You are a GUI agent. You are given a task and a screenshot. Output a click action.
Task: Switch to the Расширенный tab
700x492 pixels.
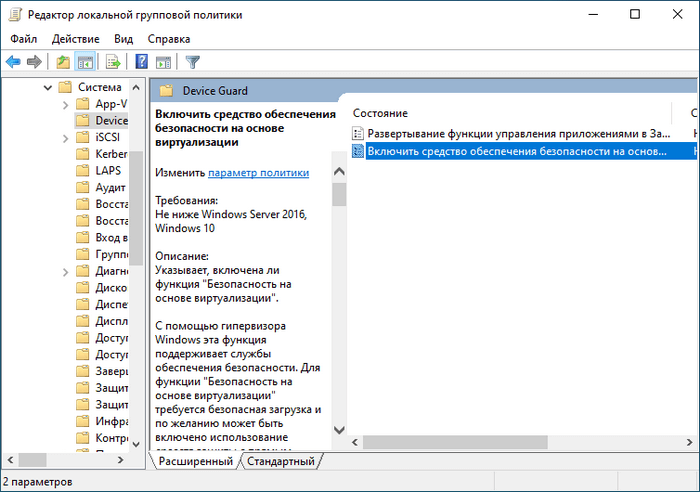point(196,461)
